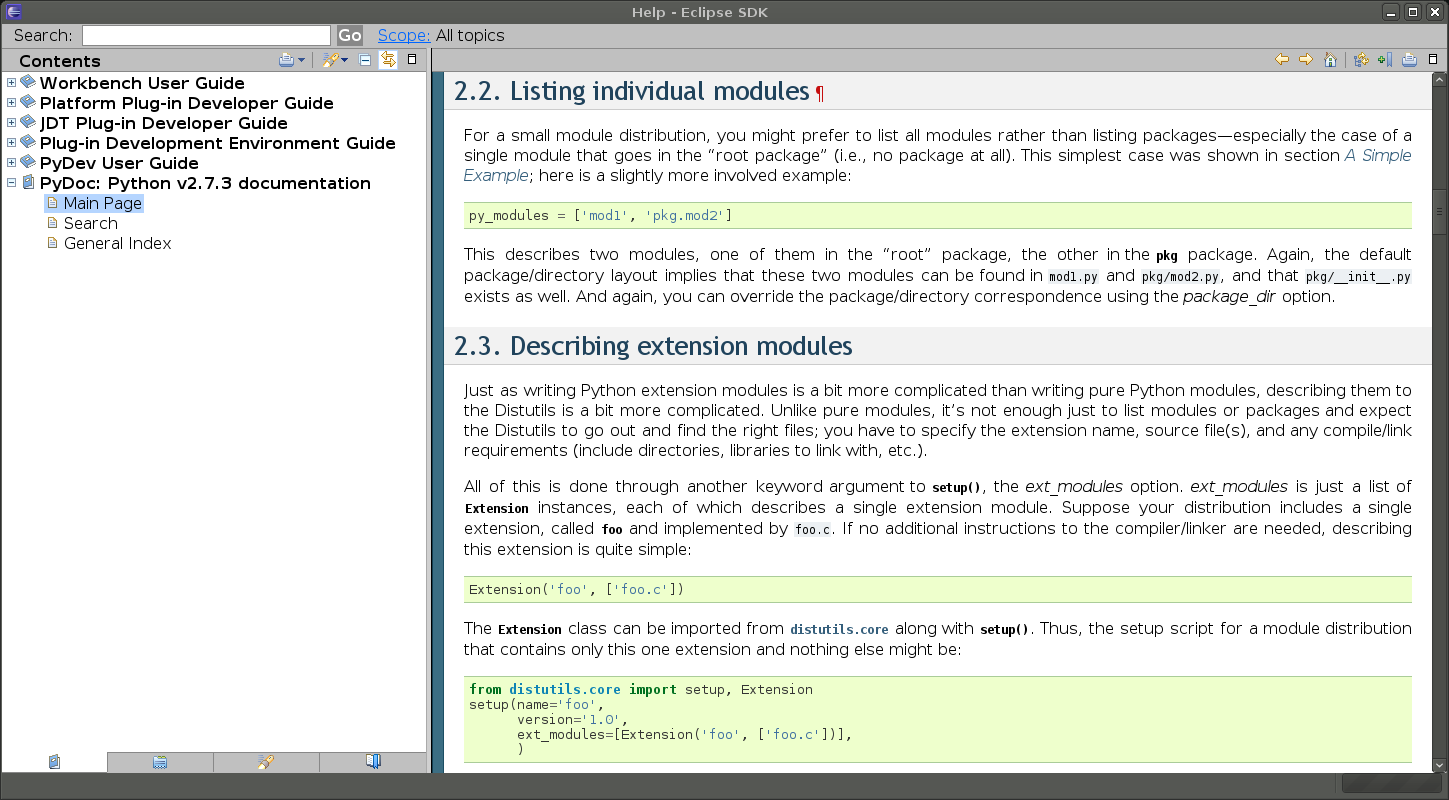Click the Print topics printer icon in Contents

pyautogui.click(x=286, y=60)
